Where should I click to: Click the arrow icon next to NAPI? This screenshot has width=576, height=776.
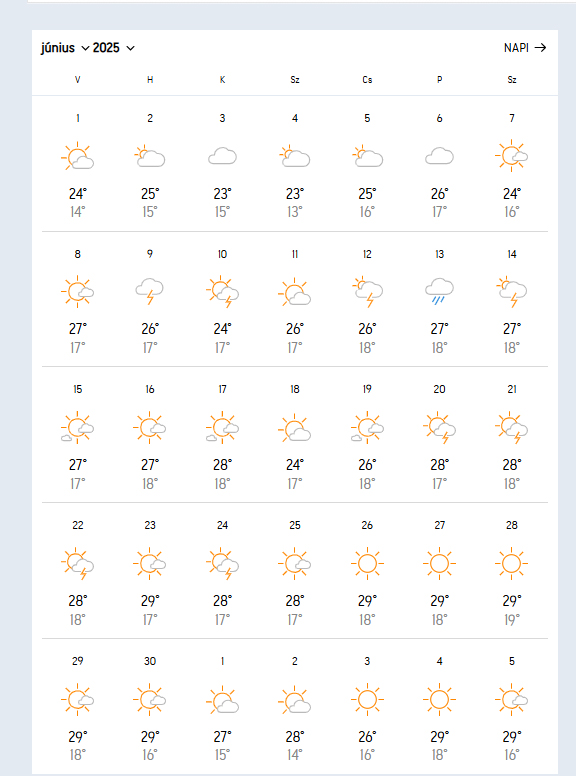pos(540,48)
